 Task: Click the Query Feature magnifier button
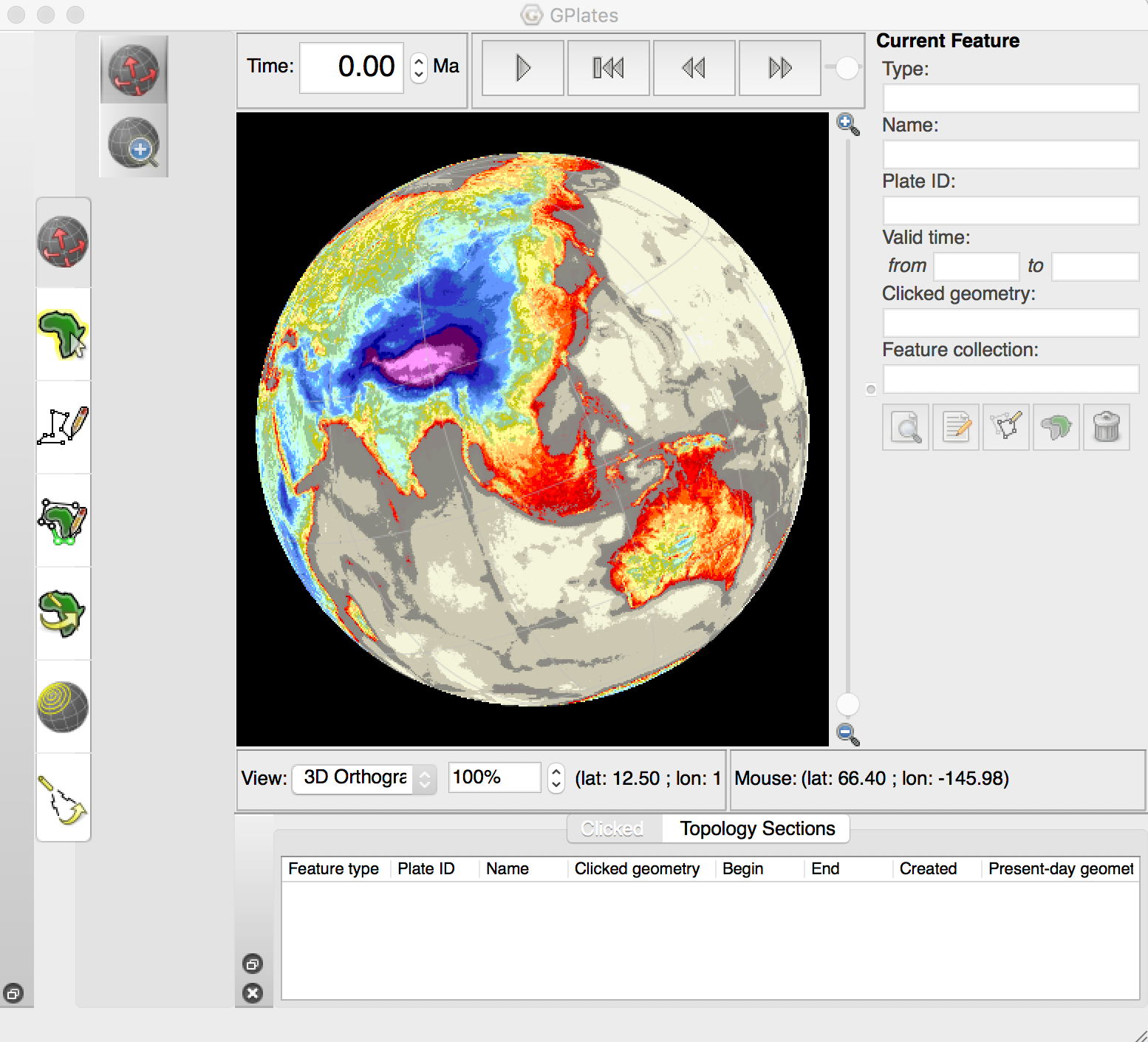tap(906, 427)
